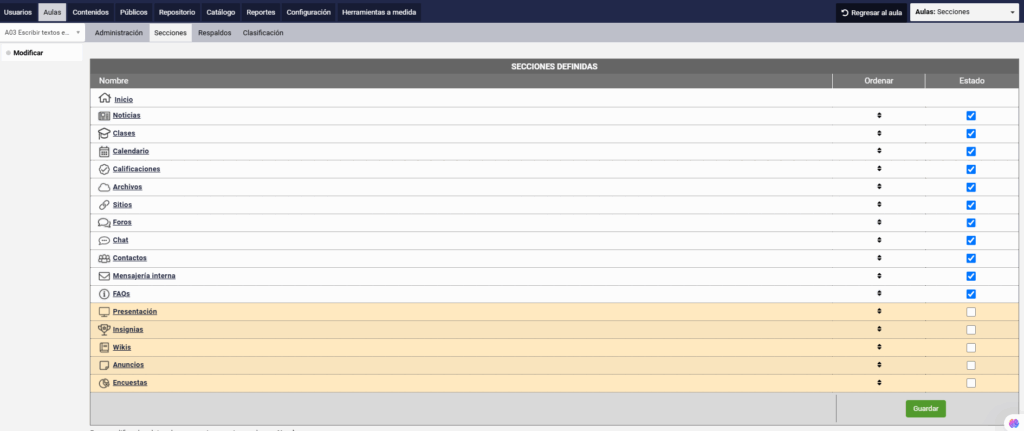Click the graduation cap icon for Clases
Screen dimensions: 1024x431
click(104, 133)
